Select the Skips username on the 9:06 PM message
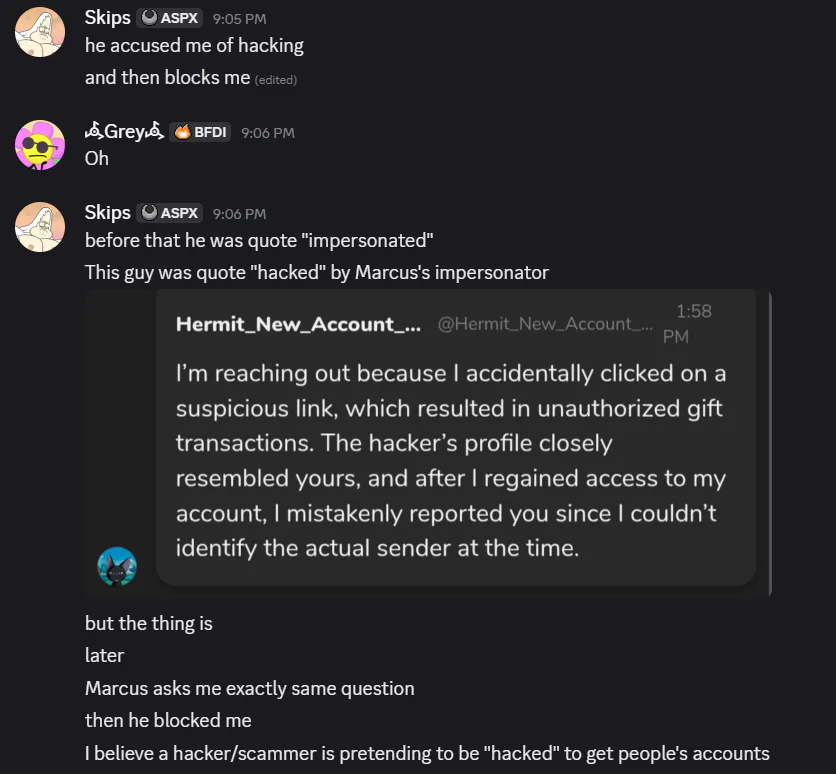Screen dimensions: 836x774 click(x=108, y=213)
